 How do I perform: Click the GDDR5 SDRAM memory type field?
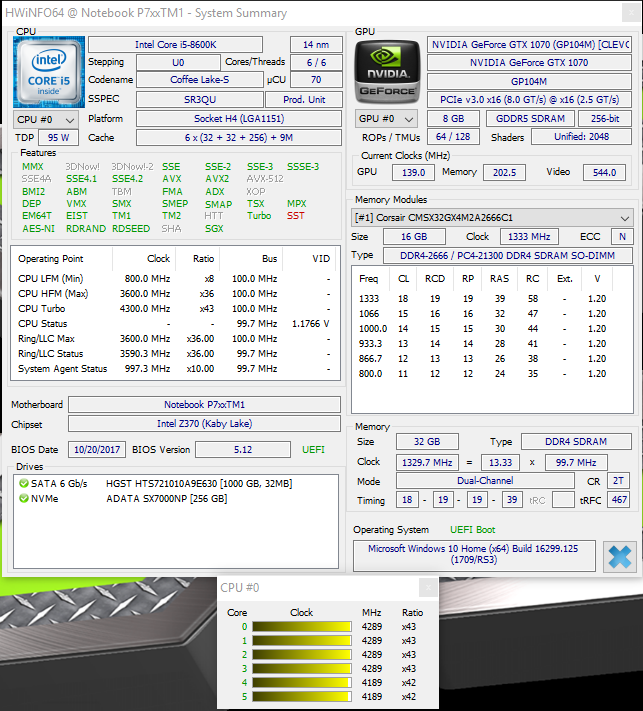pyautogui.click(x=531, y=119)
